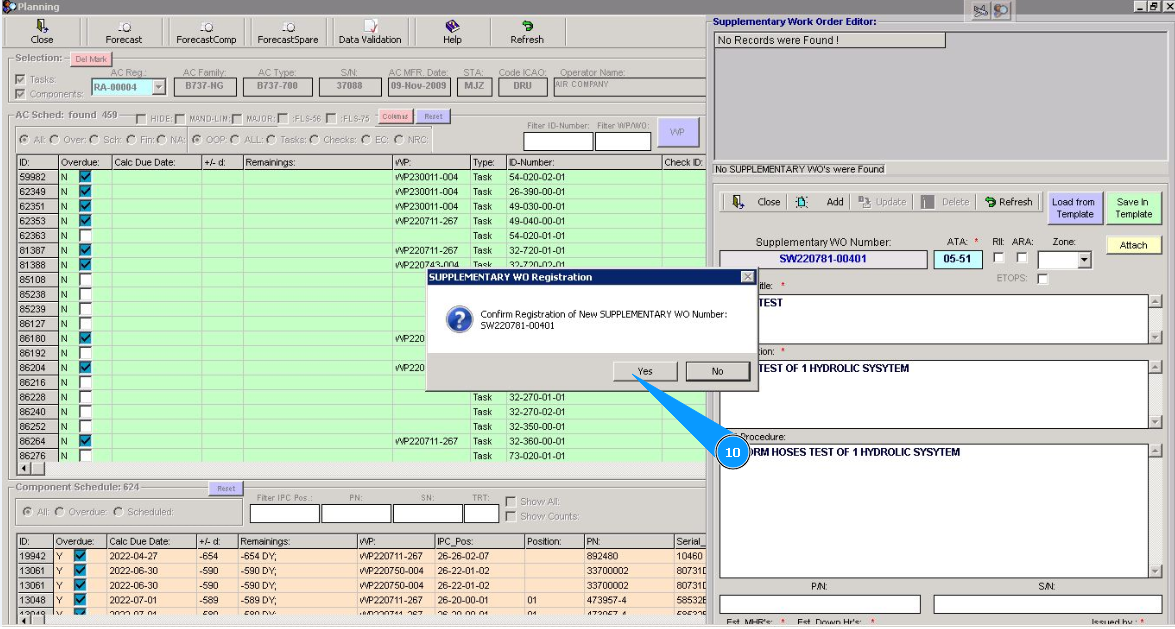The image size is (1175, 629).
Task: Check the ARA checkbox
Action: point(1021,257)
